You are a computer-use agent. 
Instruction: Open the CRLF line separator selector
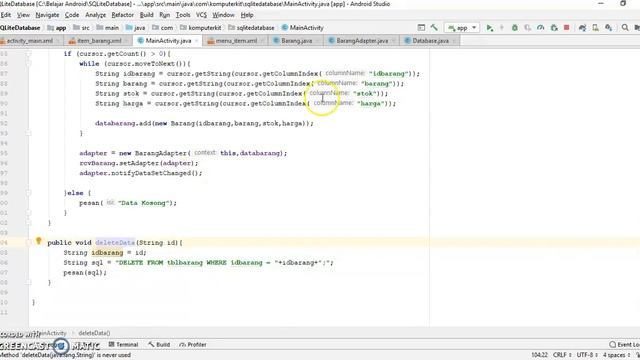point(562,355)
